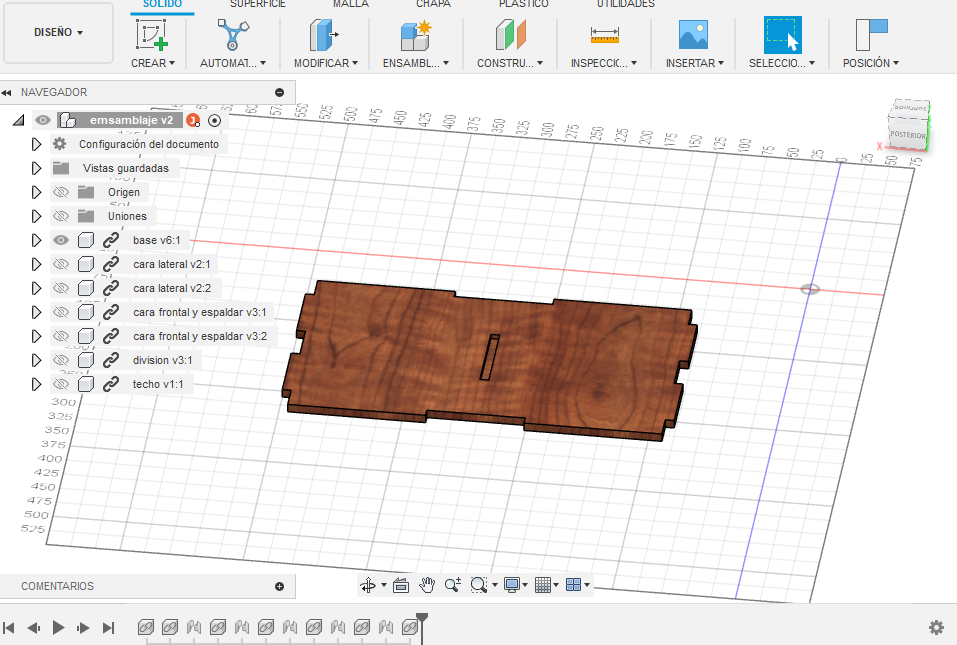
Task: Select the Inspect measure icon
Action: pos(605,35)
